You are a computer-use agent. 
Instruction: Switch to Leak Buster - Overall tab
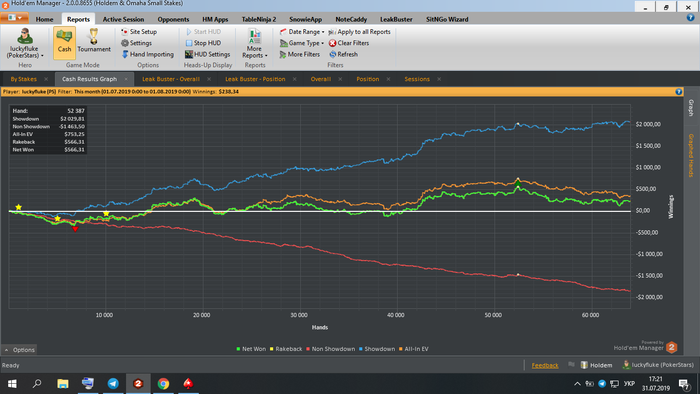point(171,79)
